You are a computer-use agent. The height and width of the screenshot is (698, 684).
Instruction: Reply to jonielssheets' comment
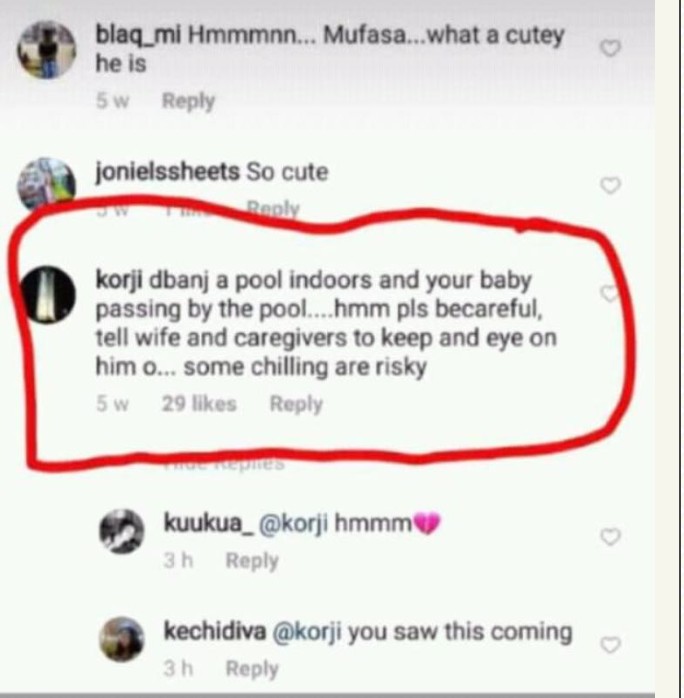click(273, 208)
